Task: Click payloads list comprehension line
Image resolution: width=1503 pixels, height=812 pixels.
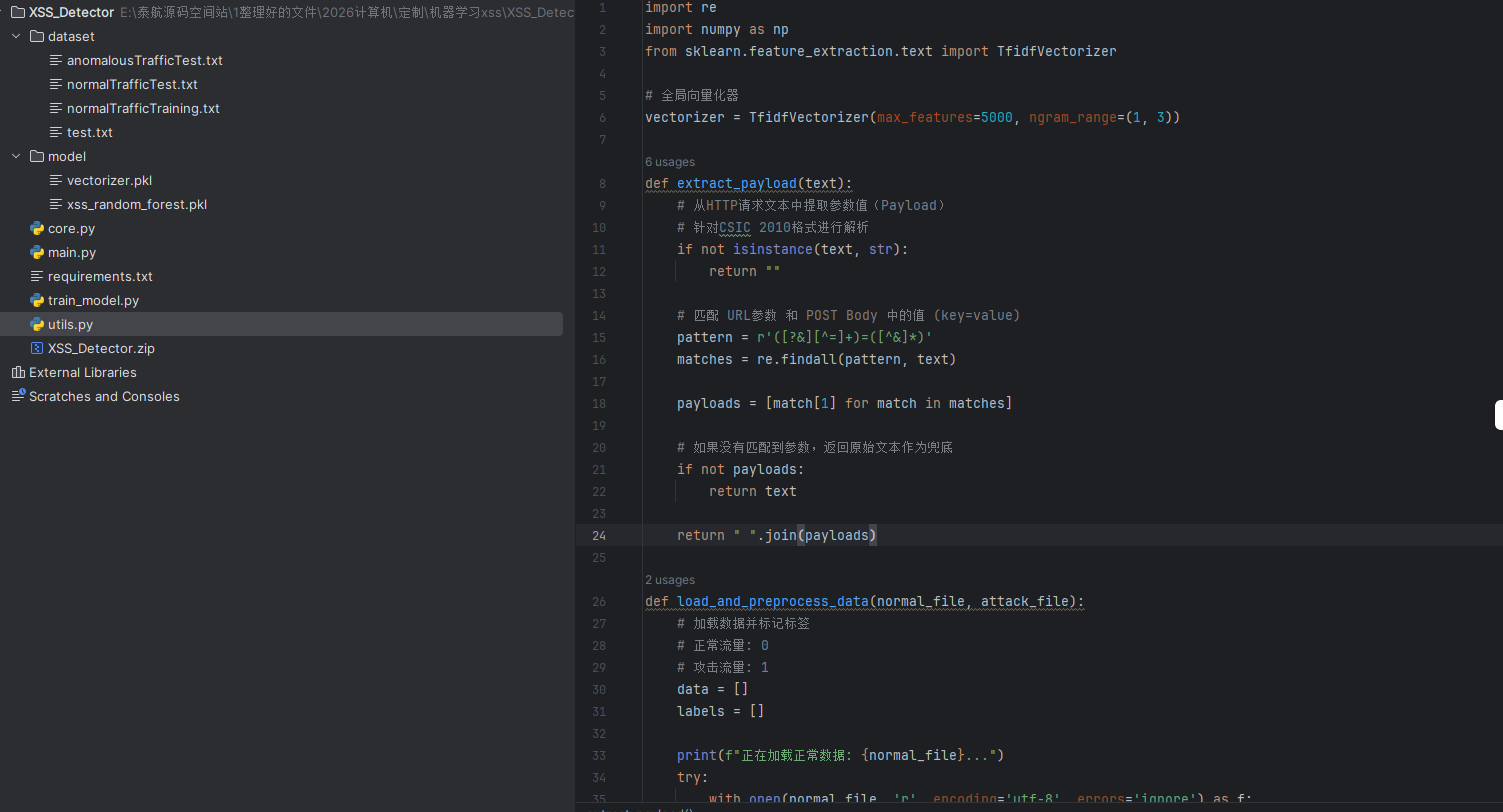Action: [x=845, y=403]
